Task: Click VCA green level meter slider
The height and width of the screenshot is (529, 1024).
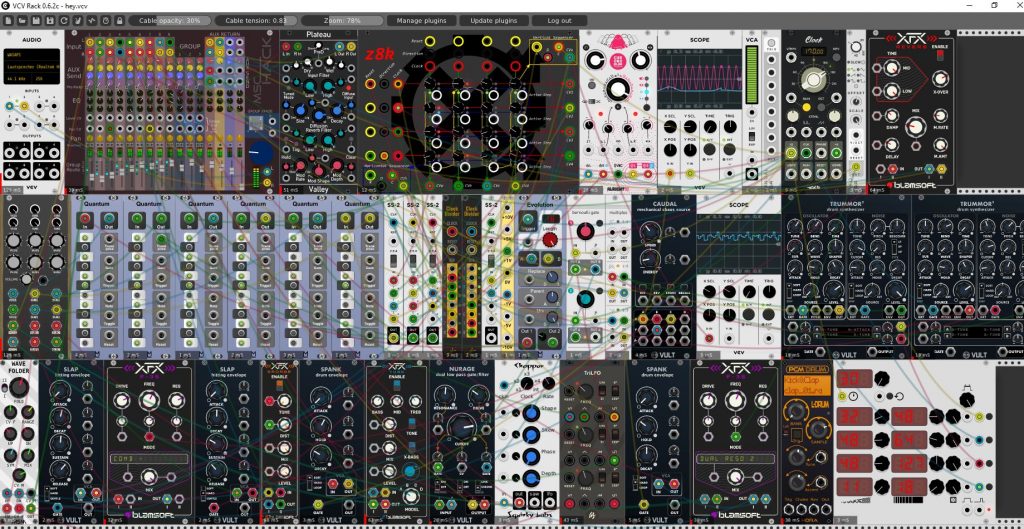Action: coord(752,76)
